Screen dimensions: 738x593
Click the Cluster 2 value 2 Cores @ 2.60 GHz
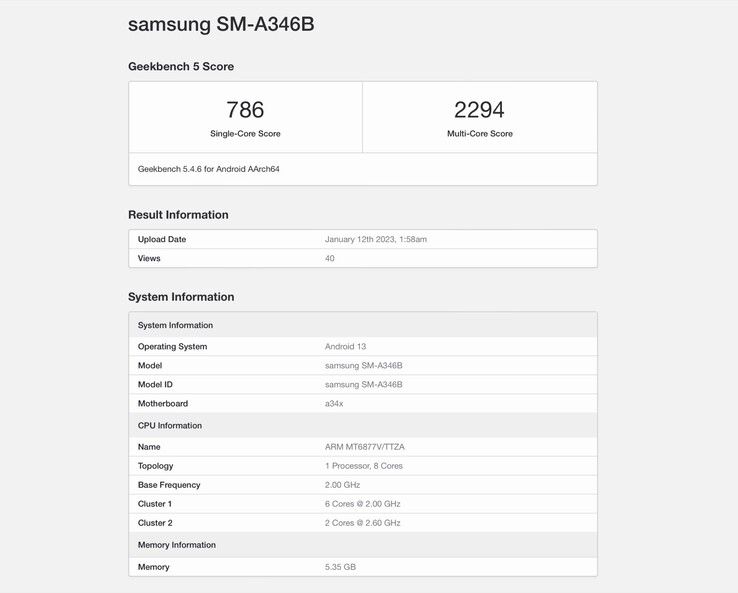click(362, 523)
